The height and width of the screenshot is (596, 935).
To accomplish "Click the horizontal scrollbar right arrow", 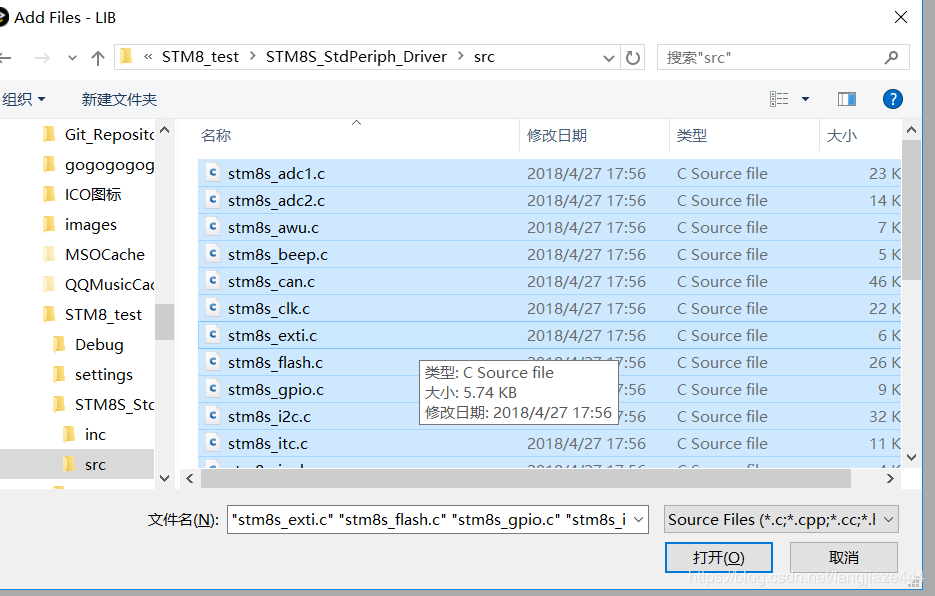I will (x=890, y=478).
